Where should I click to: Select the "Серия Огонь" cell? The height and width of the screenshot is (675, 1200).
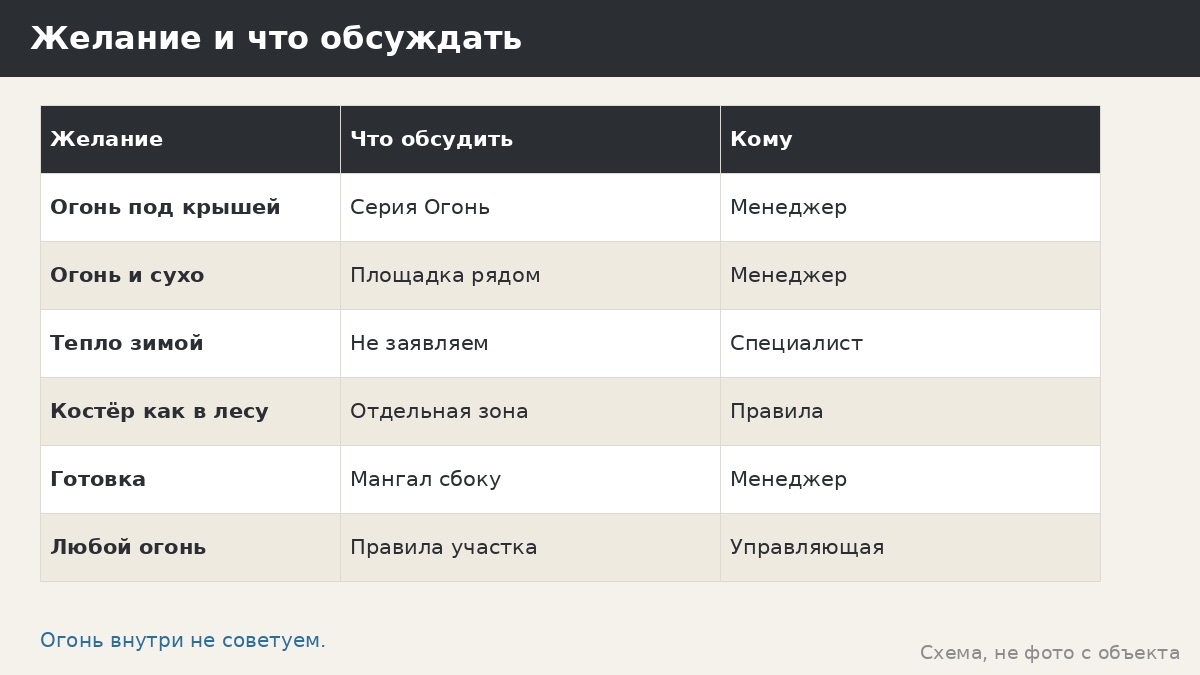pos(530,207)
